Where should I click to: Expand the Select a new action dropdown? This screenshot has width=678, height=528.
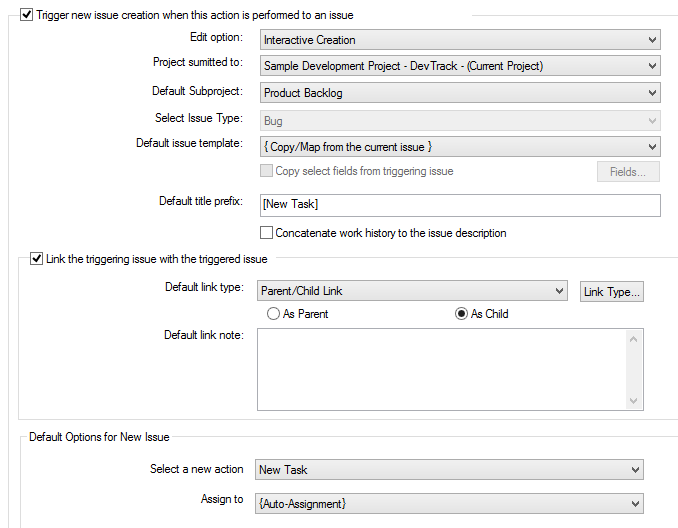449,470
